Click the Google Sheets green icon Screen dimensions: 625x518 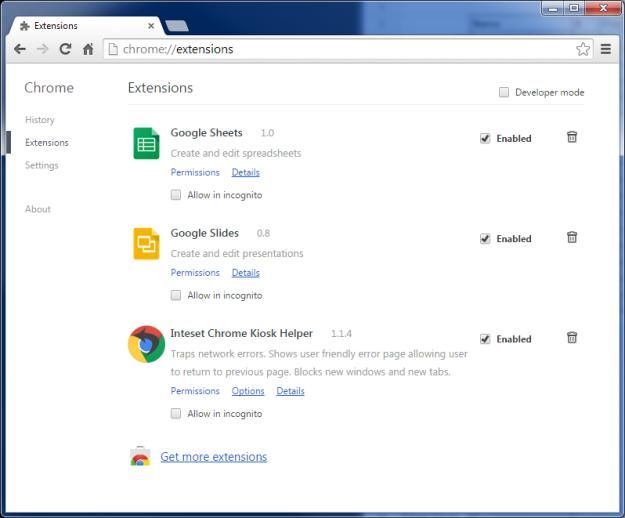[x=146, y=143]
